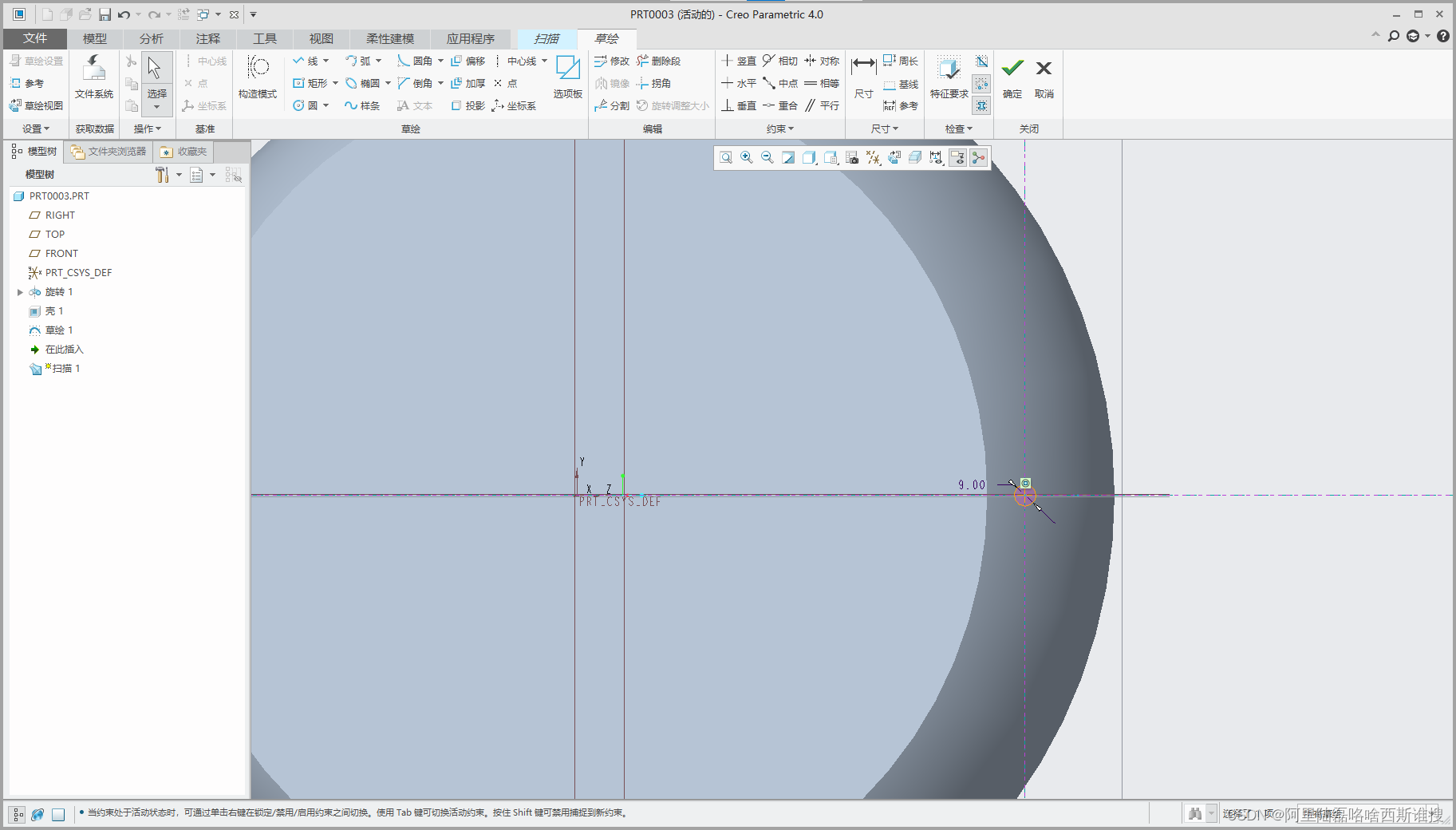Save the model from quick access toolbar
1456x830 pixels.
[105, 14]
